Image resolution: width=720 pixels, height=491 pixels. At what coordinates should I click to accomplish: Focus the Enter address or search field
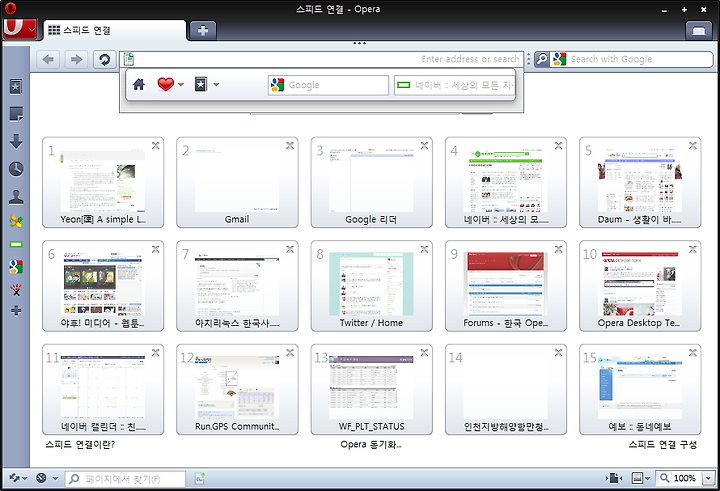click(x=321, y=59)
